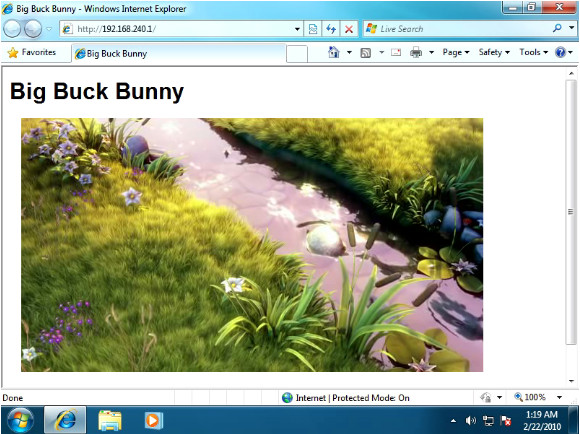The height and width of the screenshot is (434, 580).
Task: Click the Forward navigation button
Action: point(33,28)
